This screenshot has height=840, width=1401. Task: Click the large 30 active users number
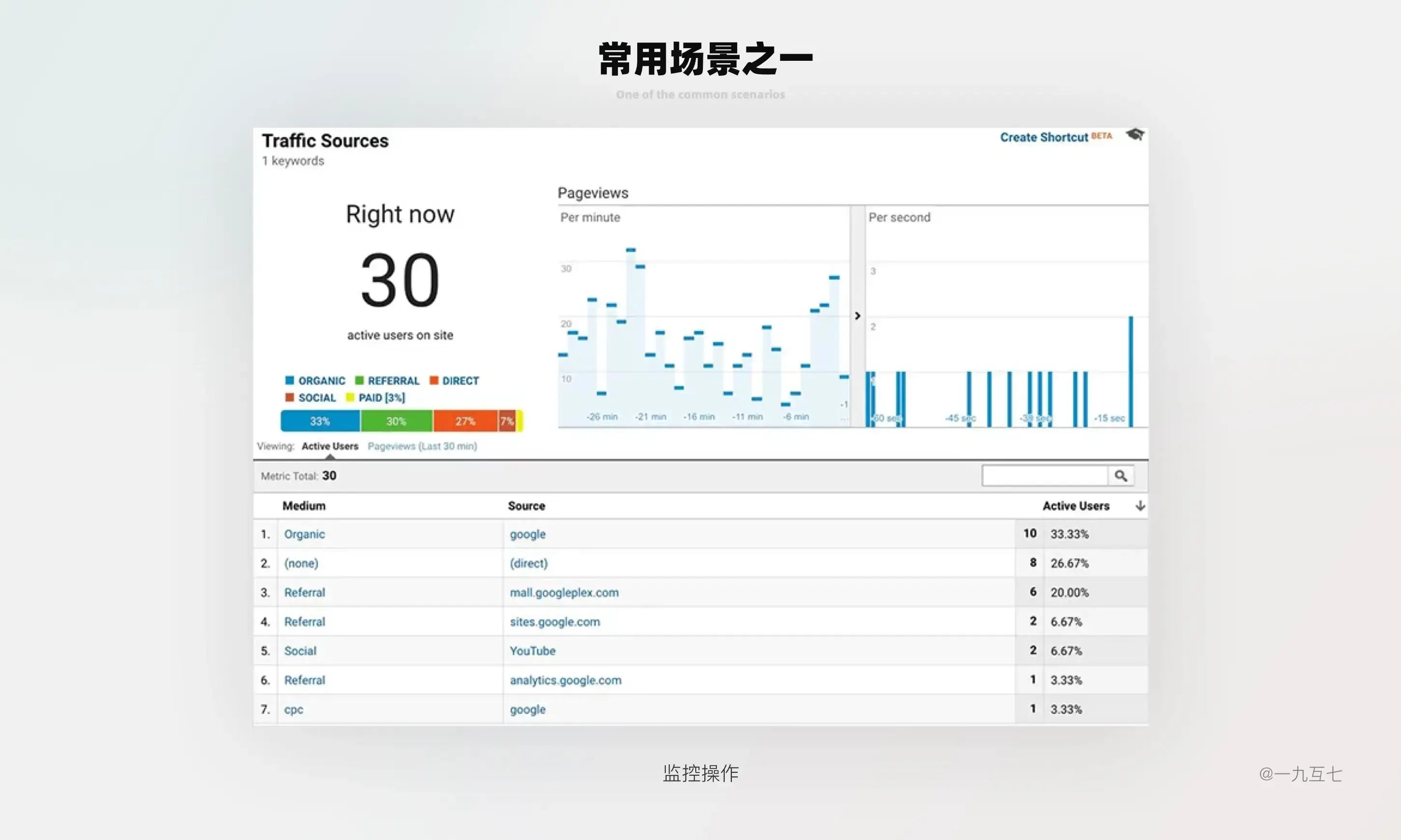click(400, 280)
